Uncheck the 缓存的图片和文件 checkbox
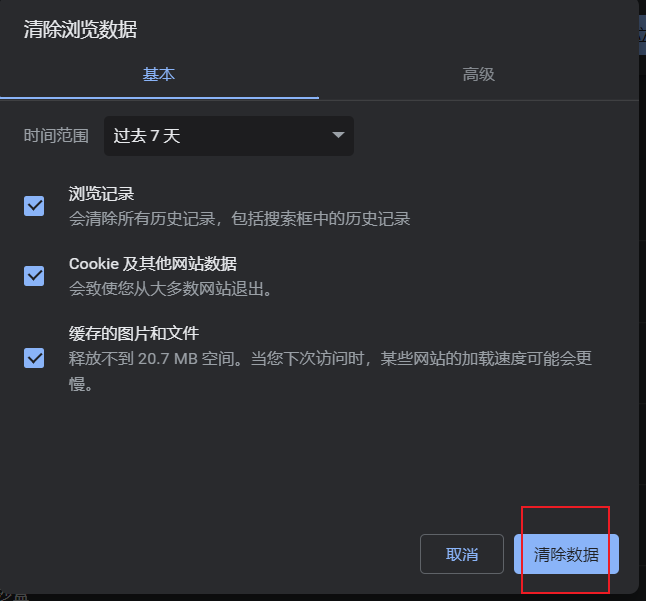This screenshot has height=601, width=646. [34, 358]
